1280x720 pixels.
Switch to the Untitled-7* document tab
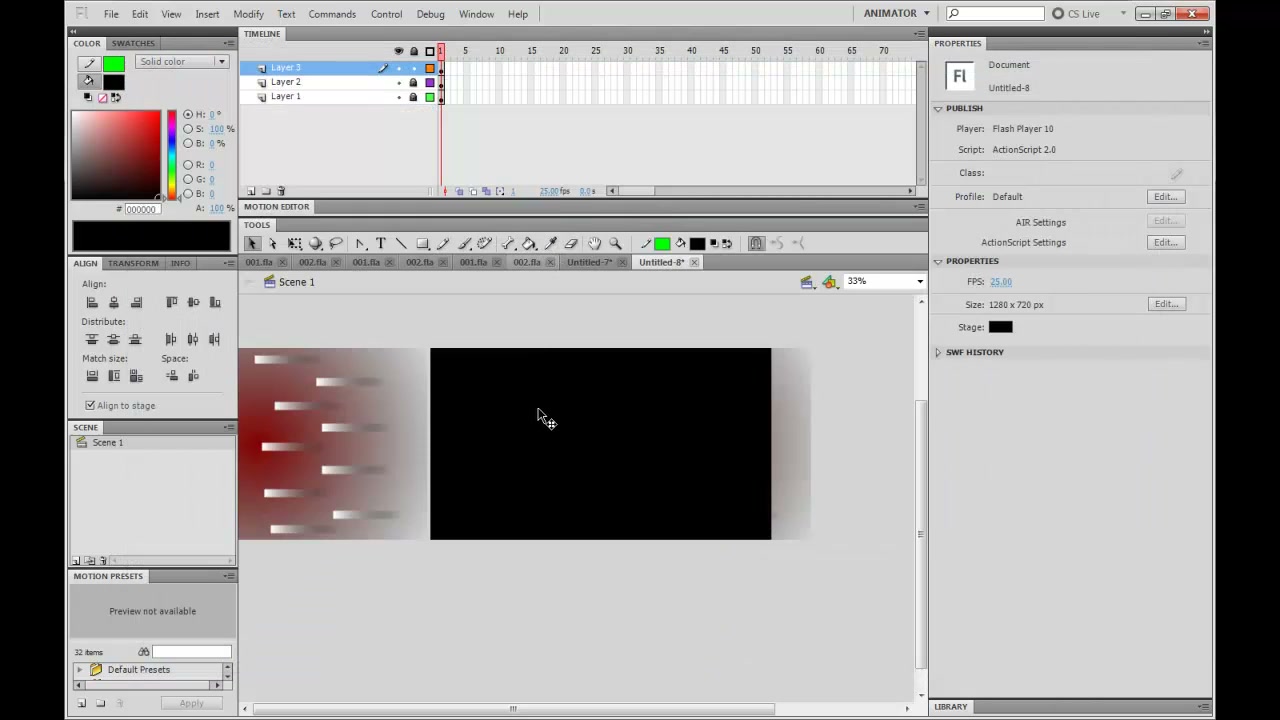[589, 262]
